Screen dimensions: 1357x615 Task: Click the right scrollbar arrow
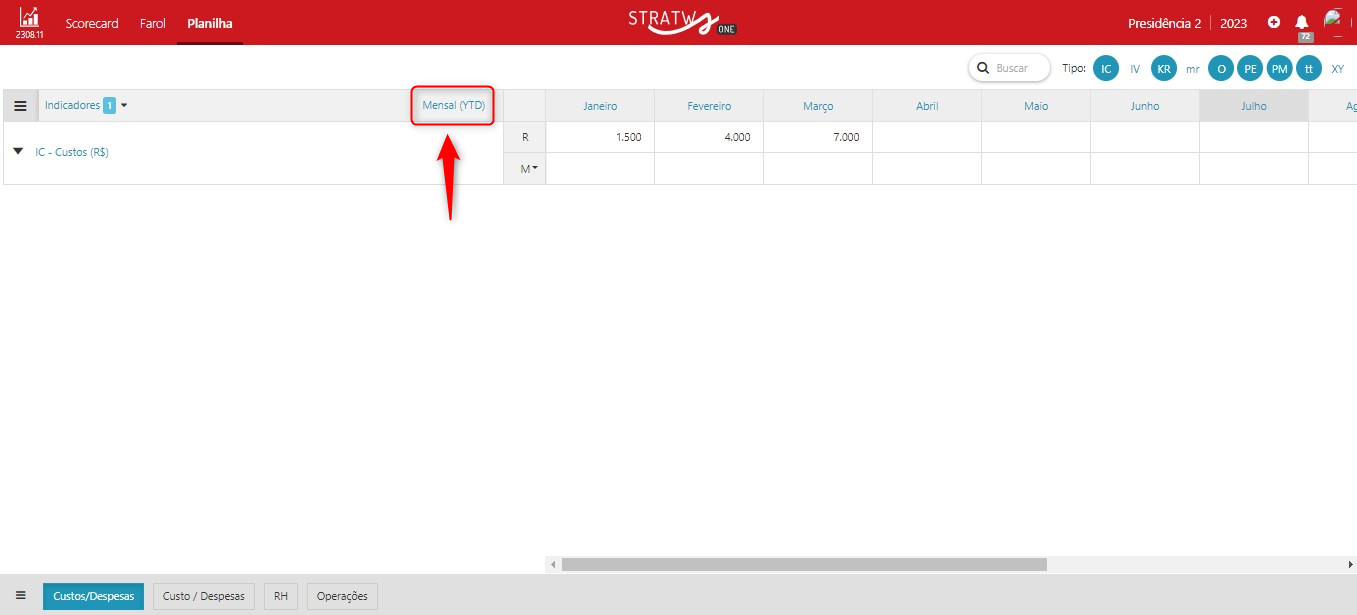(x=1351, y=565)
